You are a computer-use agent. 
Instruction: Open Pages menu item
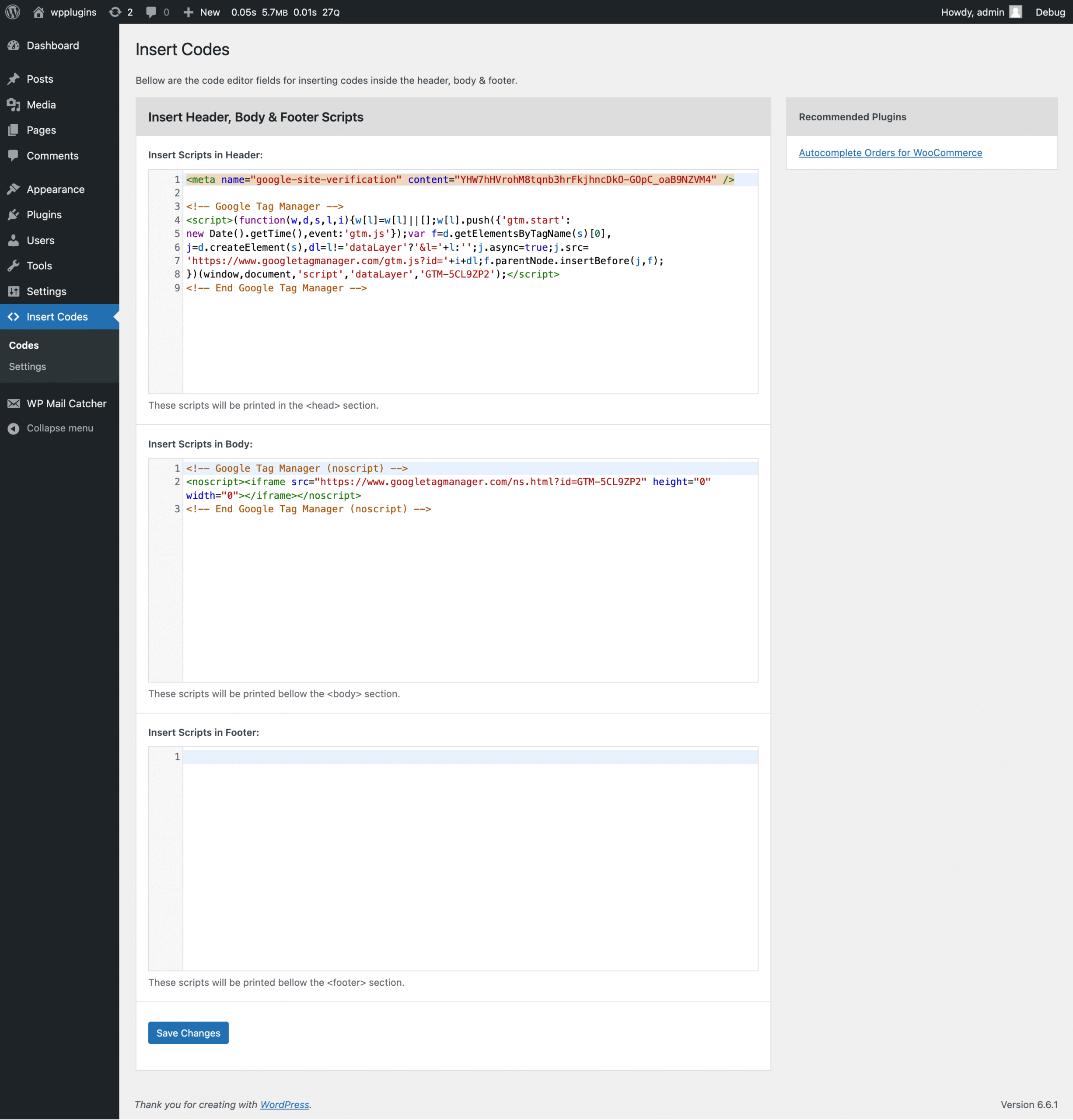[x=59, y=130]
